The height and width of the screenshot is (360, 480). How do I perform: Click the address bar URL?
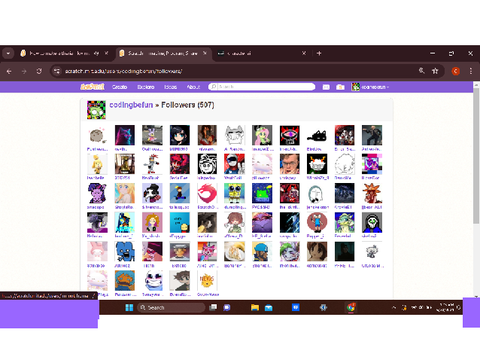(x=123, y=71)
